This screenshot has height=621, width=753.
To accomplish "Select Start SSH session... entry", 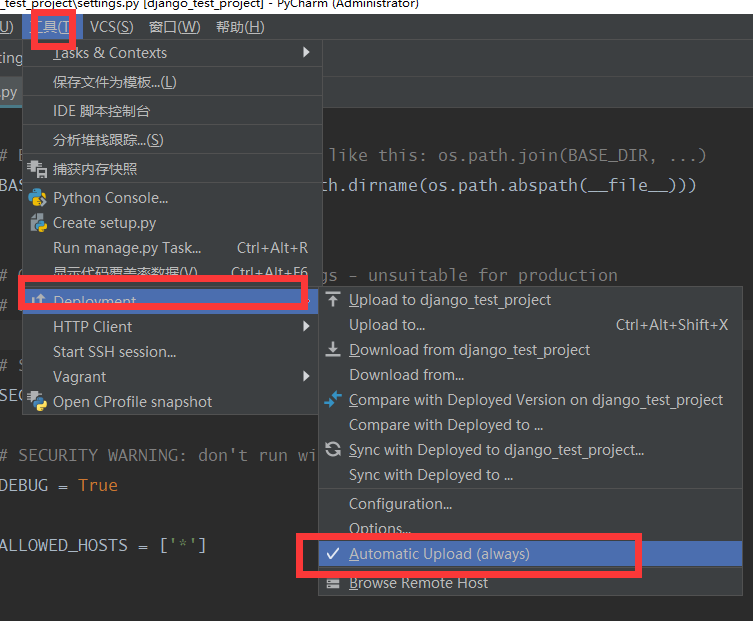I will coord(114,352).
